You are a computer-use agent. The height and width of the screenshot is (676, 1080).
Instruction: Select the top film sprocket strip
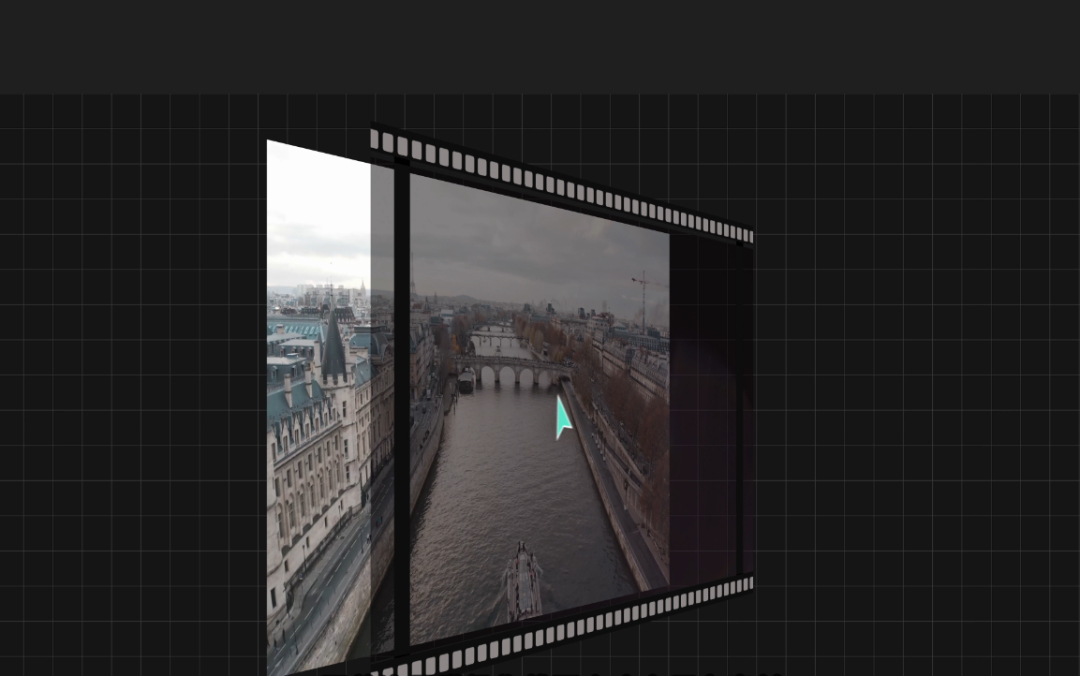click(561, 183)
